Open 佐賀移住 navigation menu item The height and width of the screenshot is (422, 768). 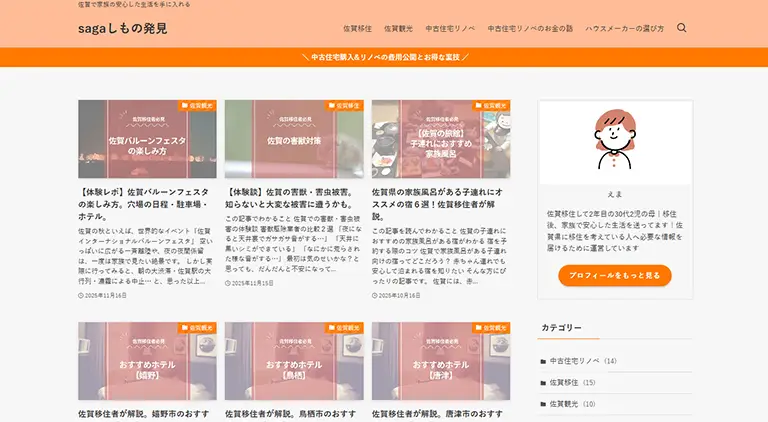(357, 28)
